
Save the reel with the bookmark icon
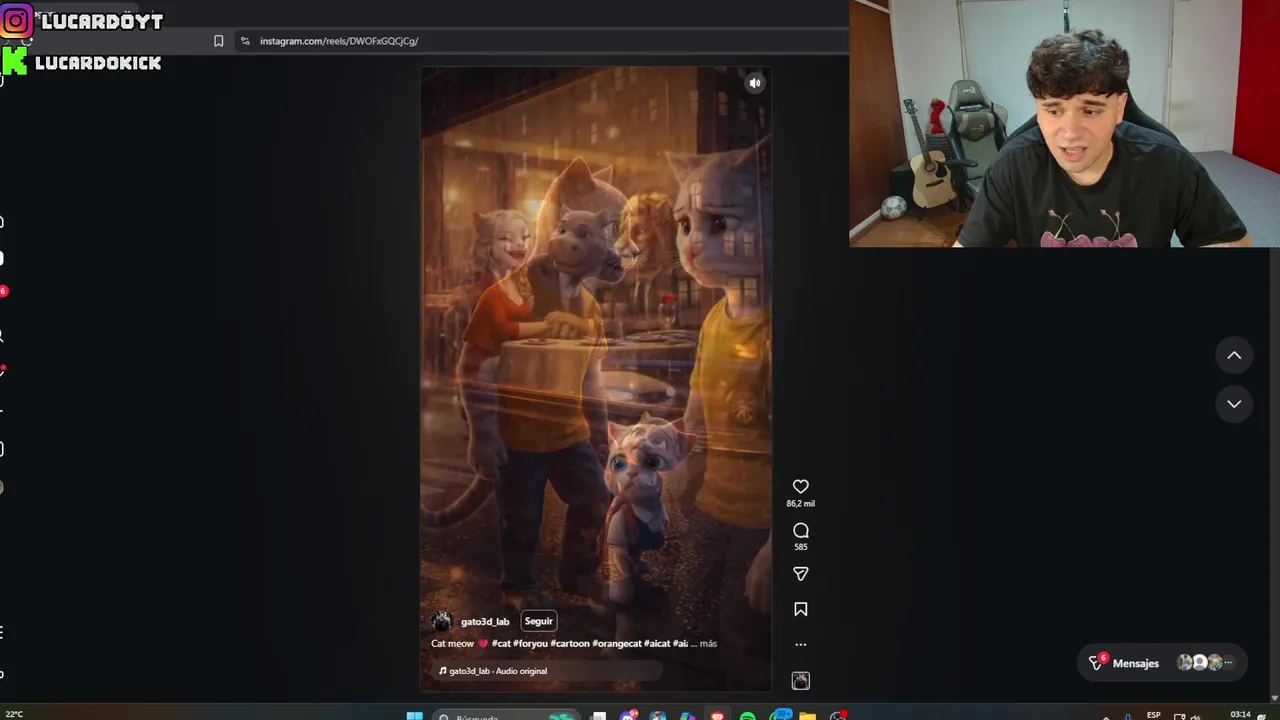point(800,609)
